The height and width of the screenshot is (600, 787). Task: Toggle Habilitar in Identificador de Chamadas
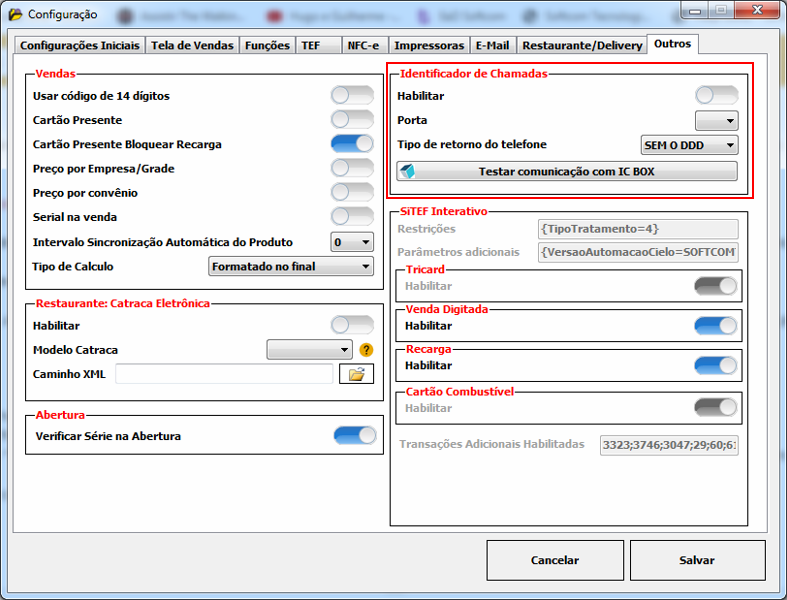coord(716,96)
